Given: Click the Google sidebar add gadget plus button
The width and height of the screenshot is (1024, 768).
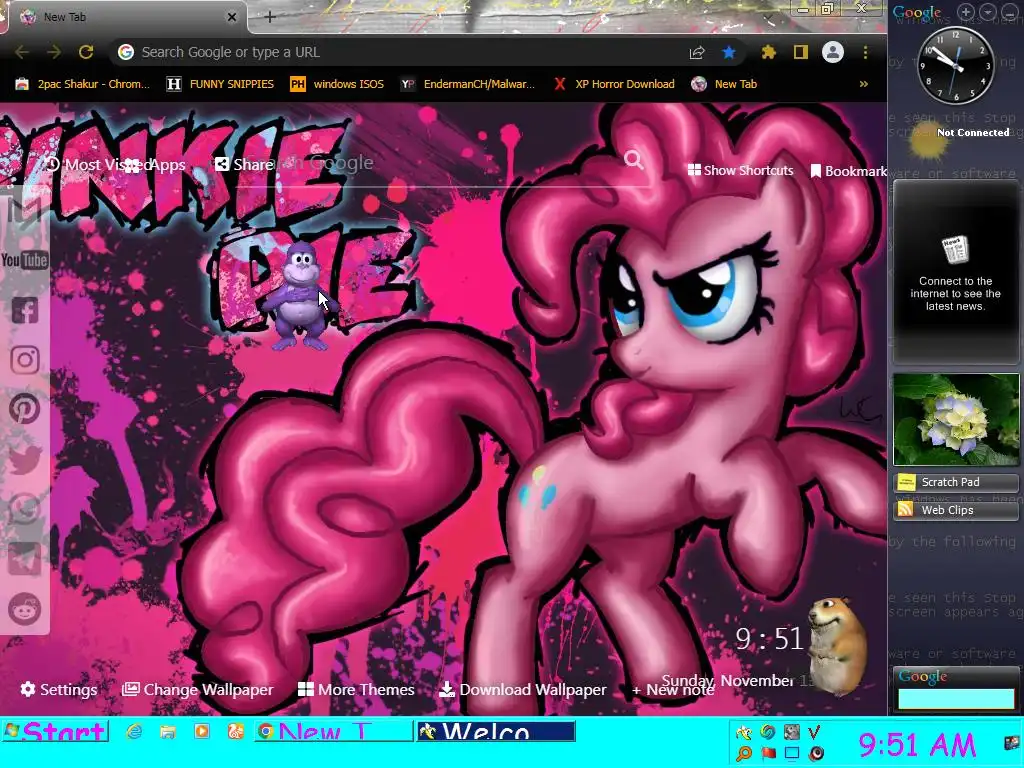Looking at the screenshot, I should click(966, 12).
